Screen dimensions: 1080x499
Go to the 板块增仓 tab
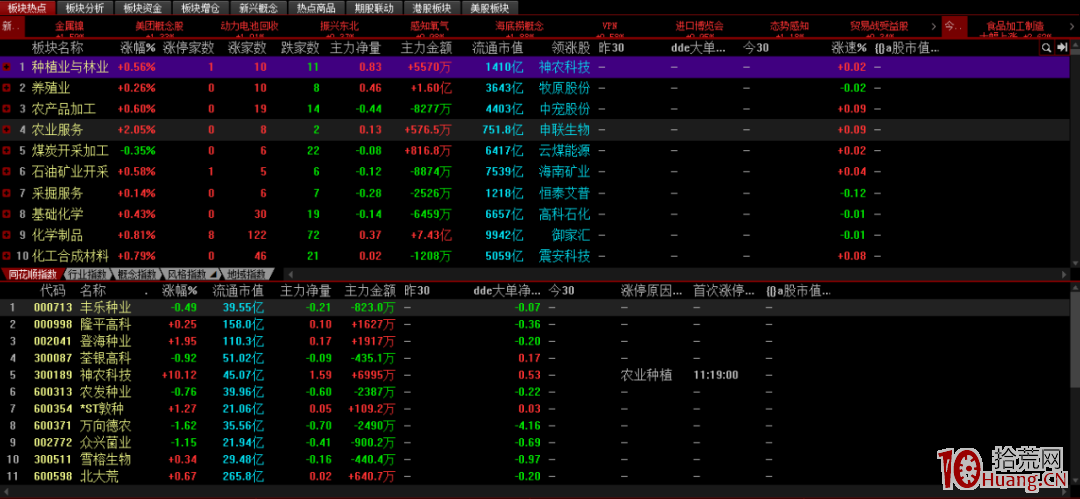pos(201,8)
